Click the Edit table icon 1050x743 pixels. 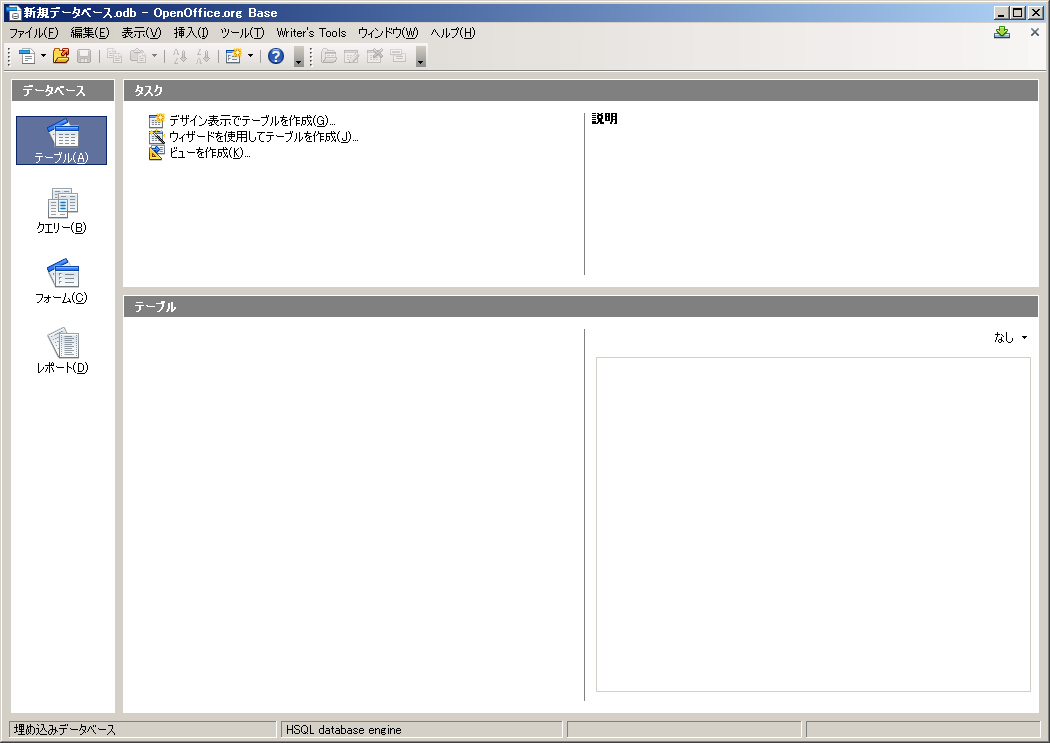point(352,56)
